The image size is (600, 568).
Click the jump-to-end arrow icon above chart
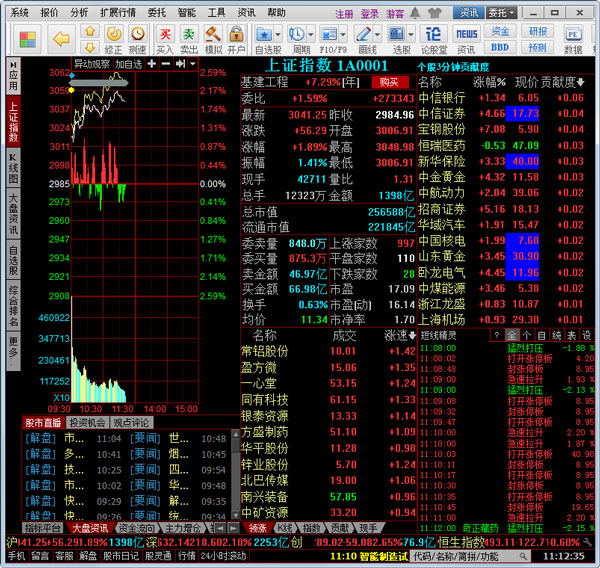tap(180, 64)
